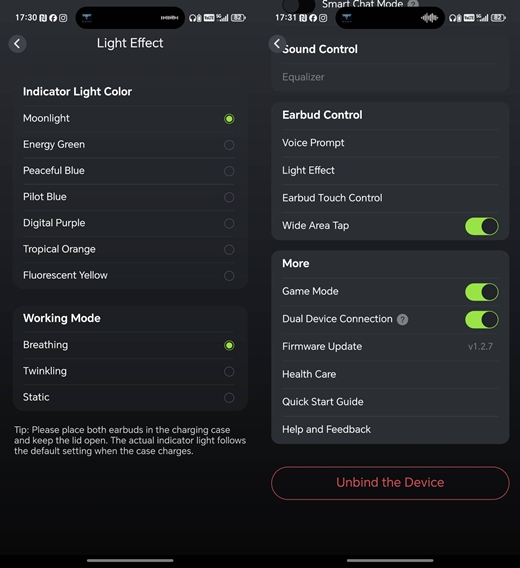Switch off Dual Device Connection
Viewport: 520px width, 568px height.
[x=482, y=320]
